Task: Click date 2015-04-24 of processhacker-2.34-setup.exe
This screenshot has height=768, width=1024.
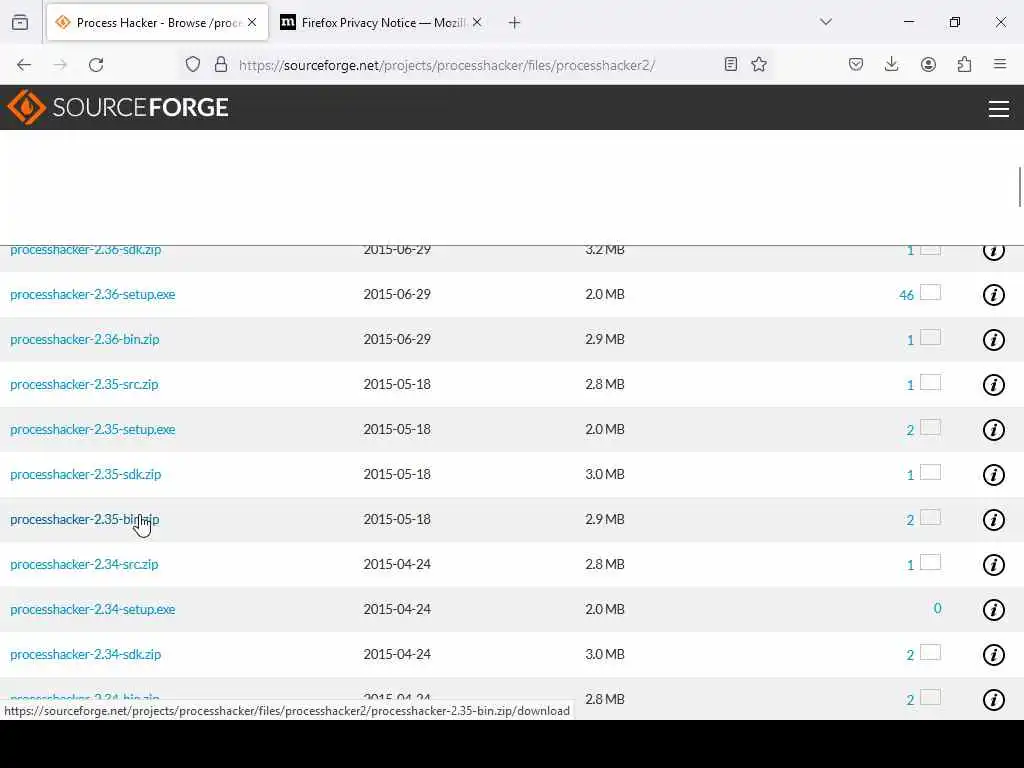Action: (x=397, y=610)
